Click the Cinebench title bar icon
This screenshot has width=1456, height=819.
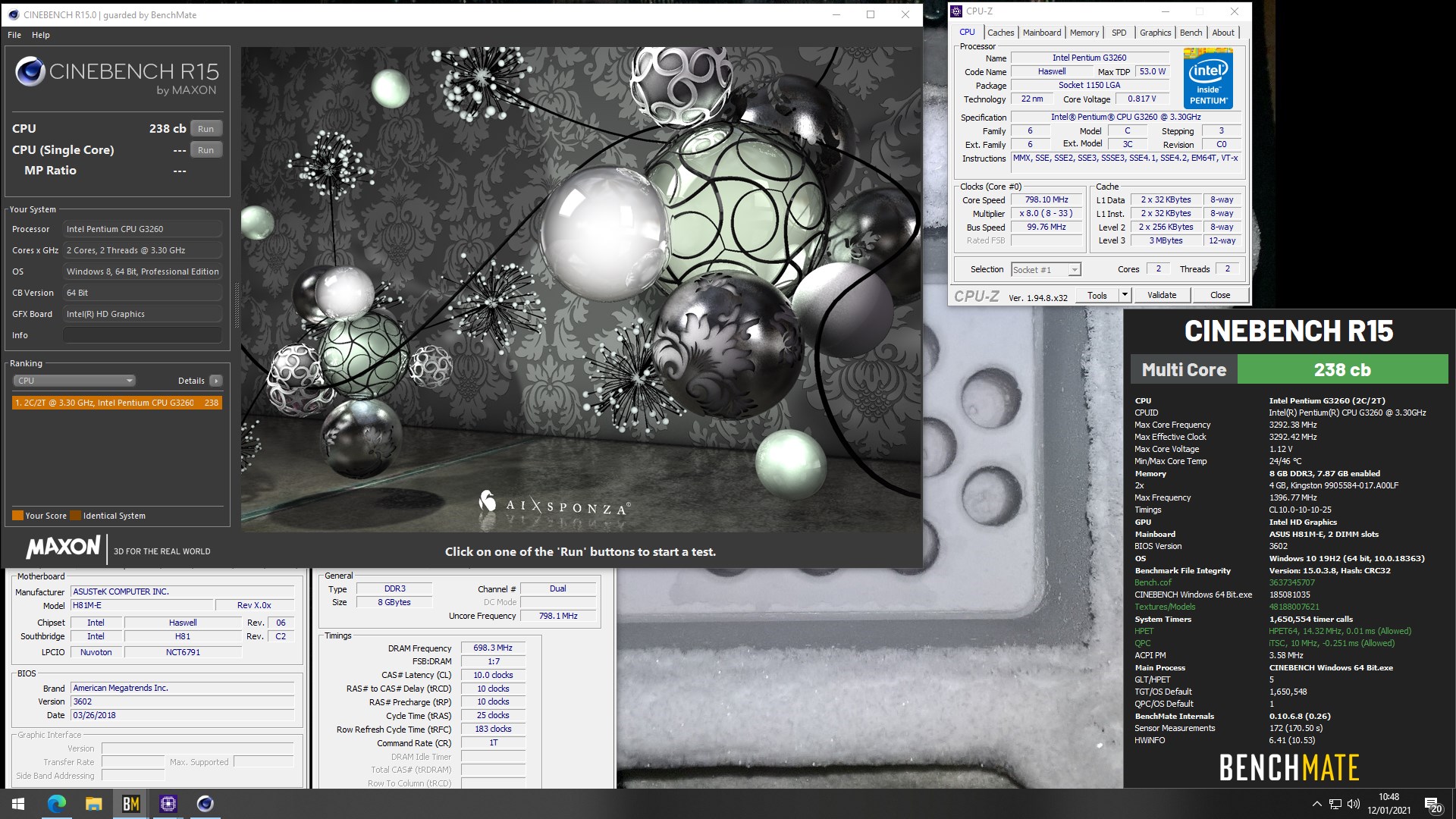(13, 14)
